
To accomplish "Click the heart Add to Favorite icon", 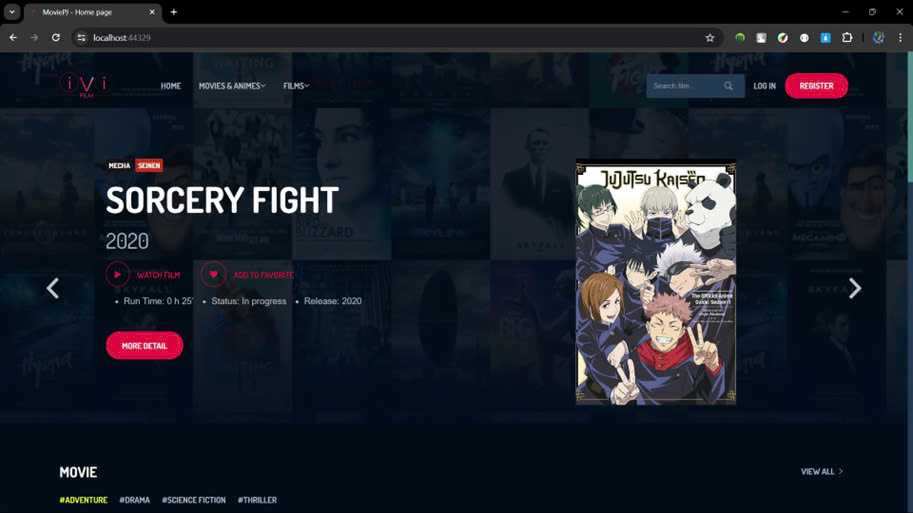I will [x=213, y=274].
